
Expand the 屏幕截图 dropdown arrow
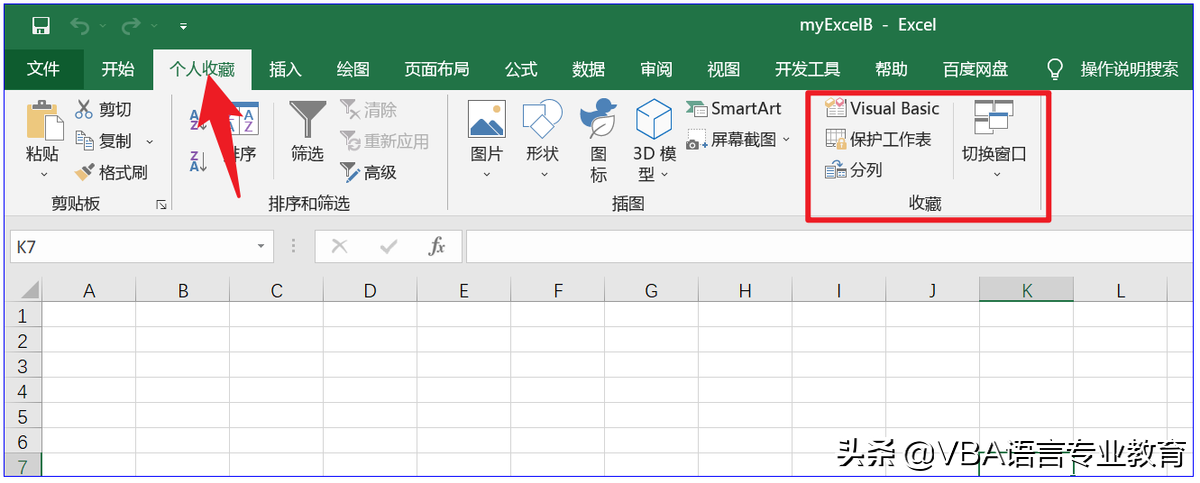click(x=787, y=141)
